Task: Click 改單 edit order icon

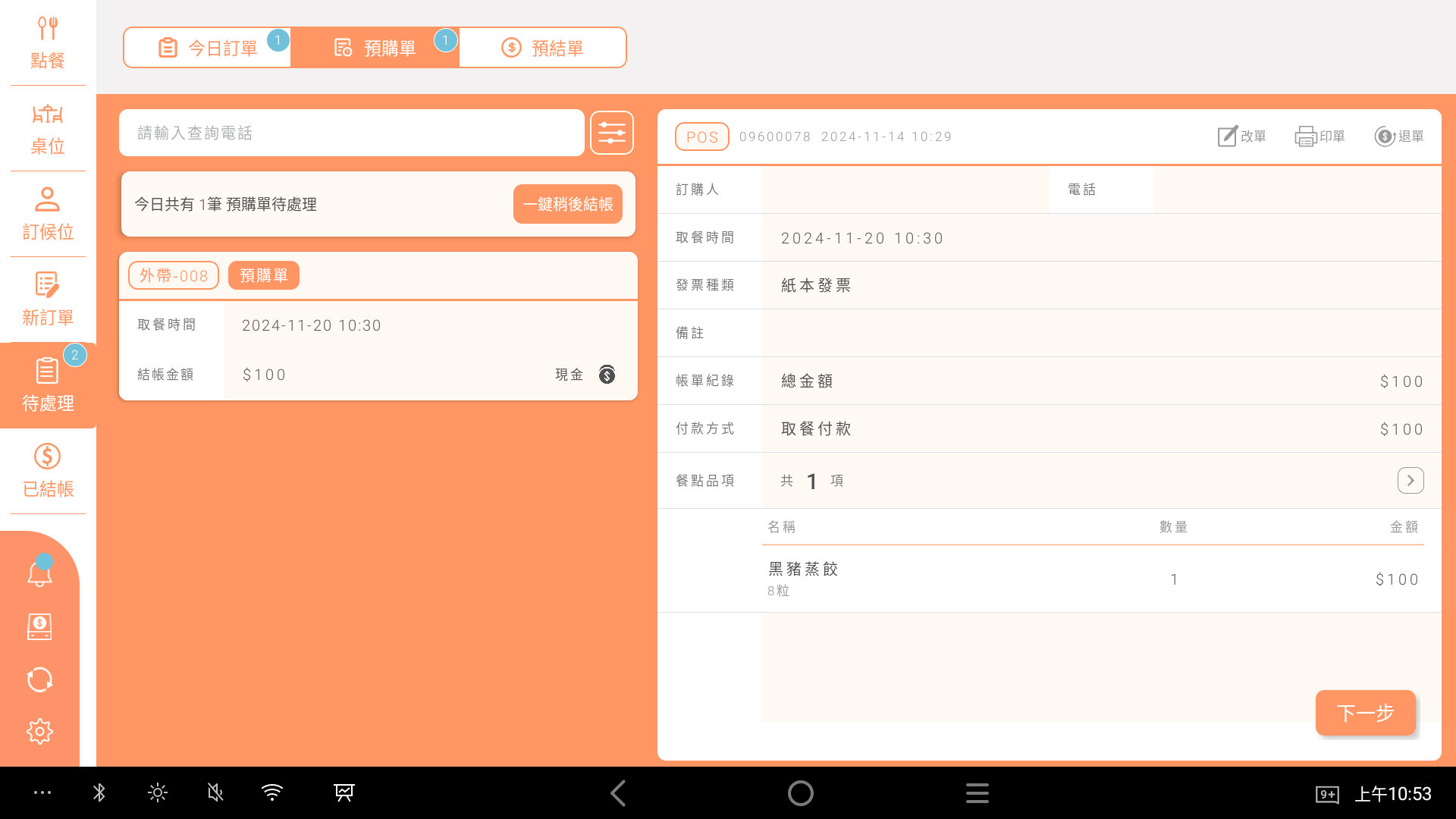Action: (x=1241, y=136)
